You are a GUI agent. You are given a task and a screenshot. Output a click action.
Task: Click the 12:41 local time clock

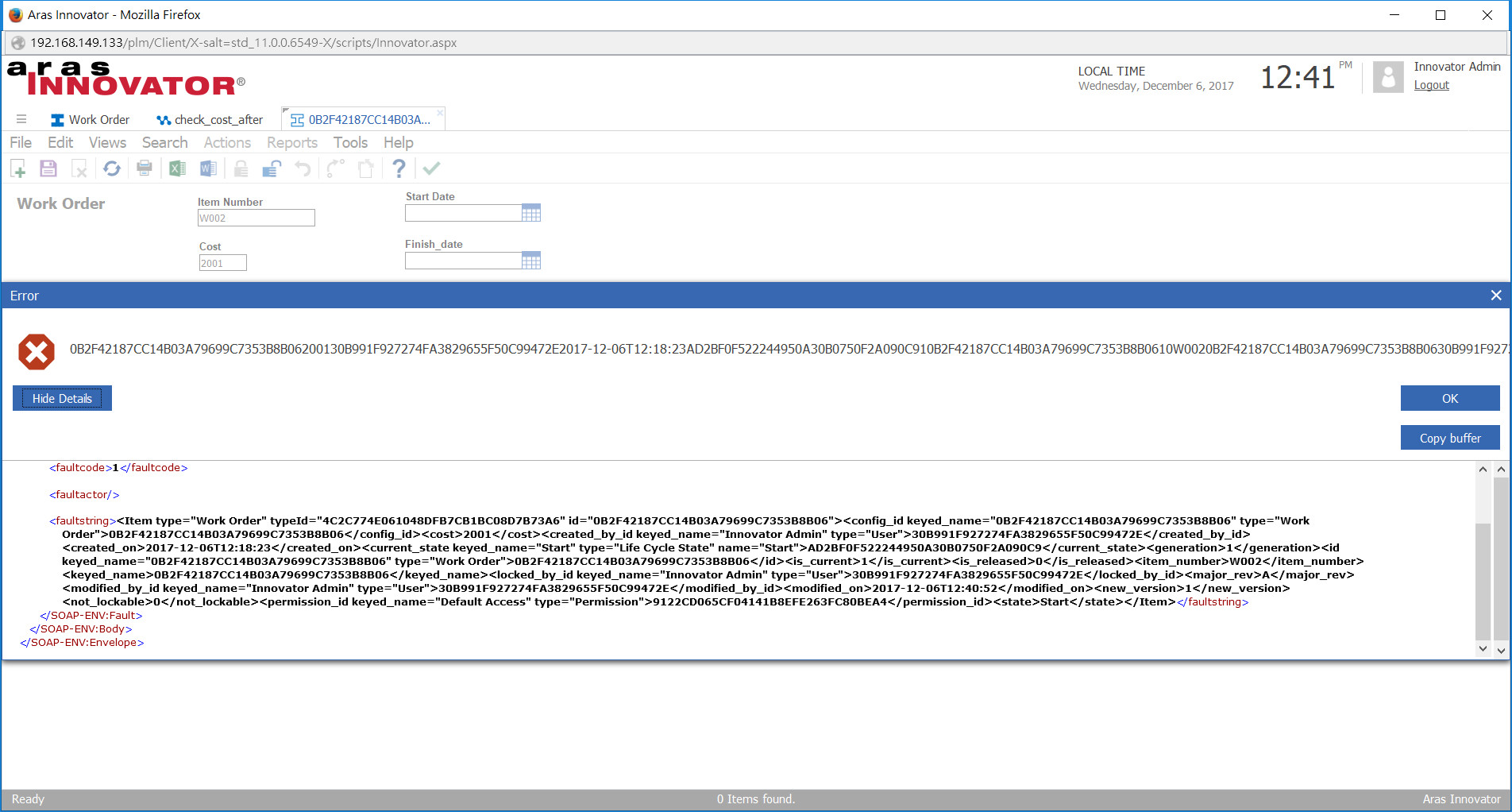pos(1298,78)
